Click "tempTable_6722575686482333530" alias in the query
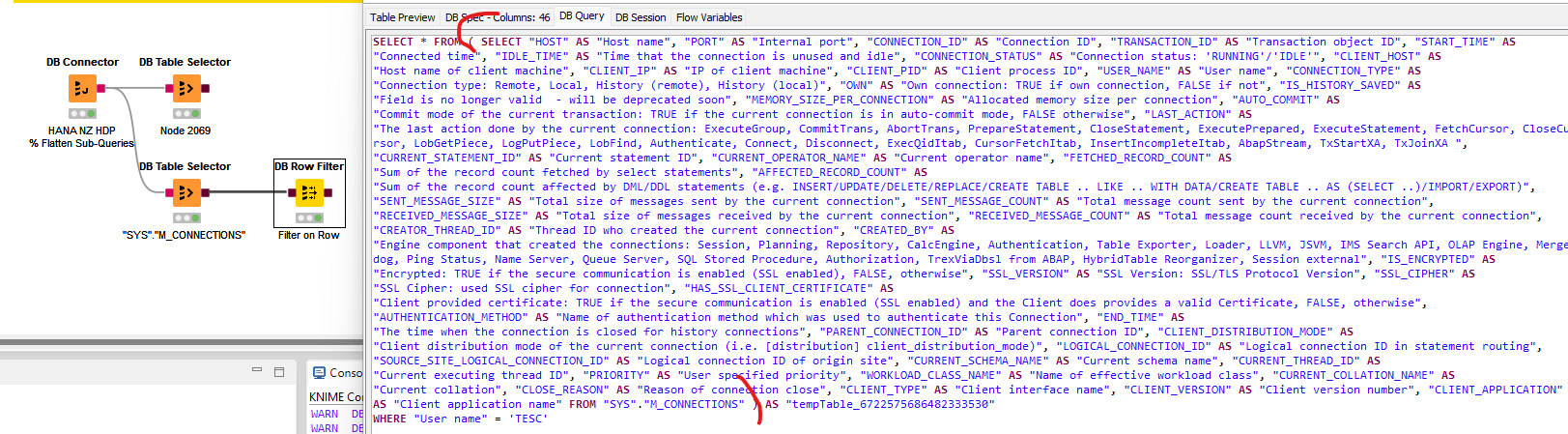The width and height of the screenshot is (1568, 434). coord(889,404)
